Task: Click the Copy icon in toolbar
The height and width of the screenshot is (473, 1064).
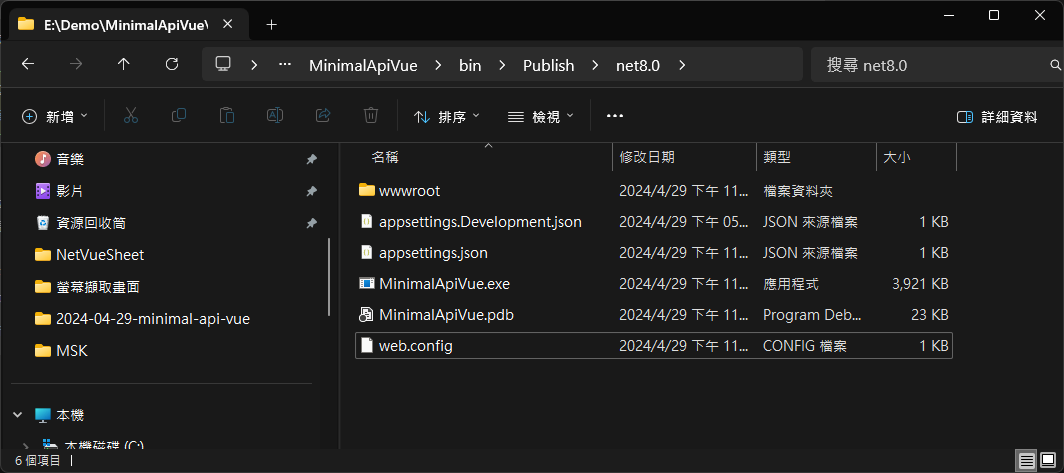Action: tap(179, 116)
